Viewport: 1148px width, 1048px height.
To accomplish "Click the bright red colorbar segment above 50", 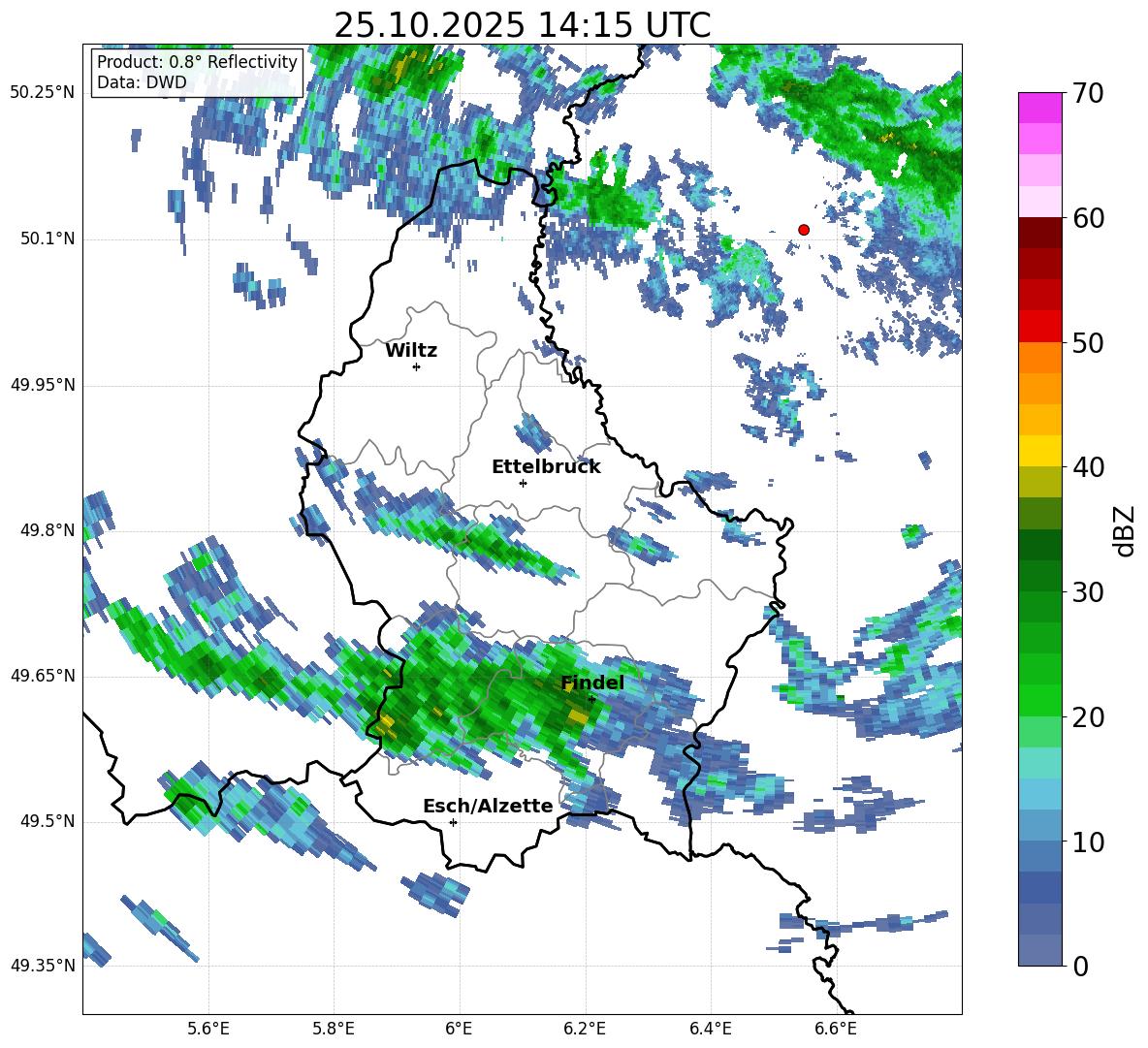I will click(x=1039, y=327).
